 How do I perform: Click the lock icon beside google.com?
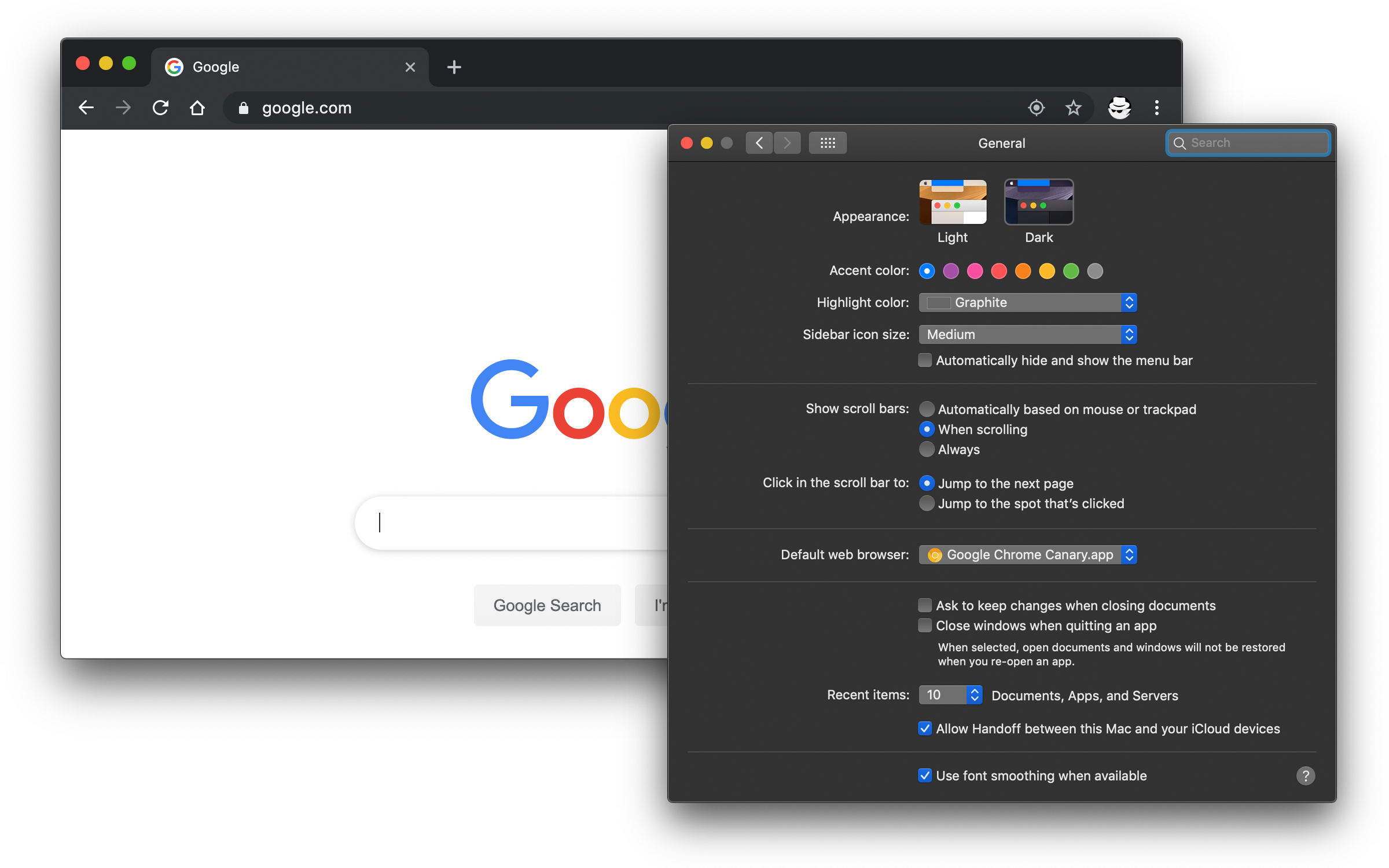(244, 108)
